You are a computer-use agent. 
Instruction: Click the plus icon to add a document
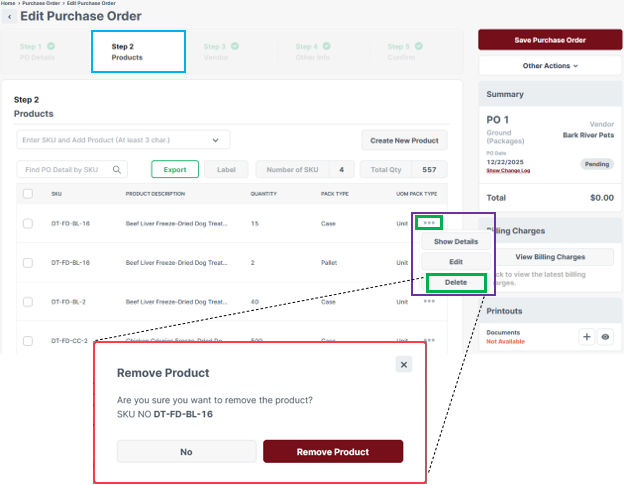coord(587,337)
